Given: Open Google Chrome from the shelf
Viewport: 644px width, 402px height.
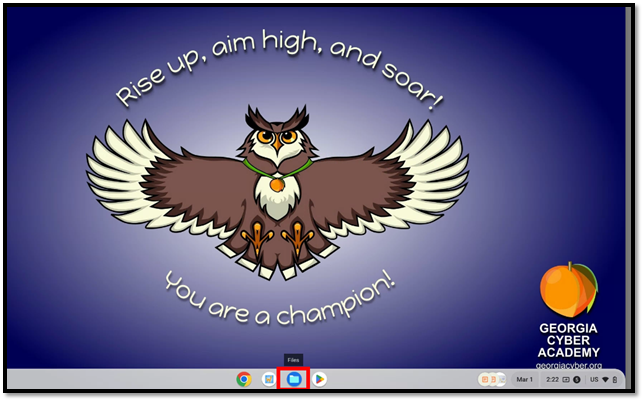Looking at the screenshot, I should click(243, 379).
